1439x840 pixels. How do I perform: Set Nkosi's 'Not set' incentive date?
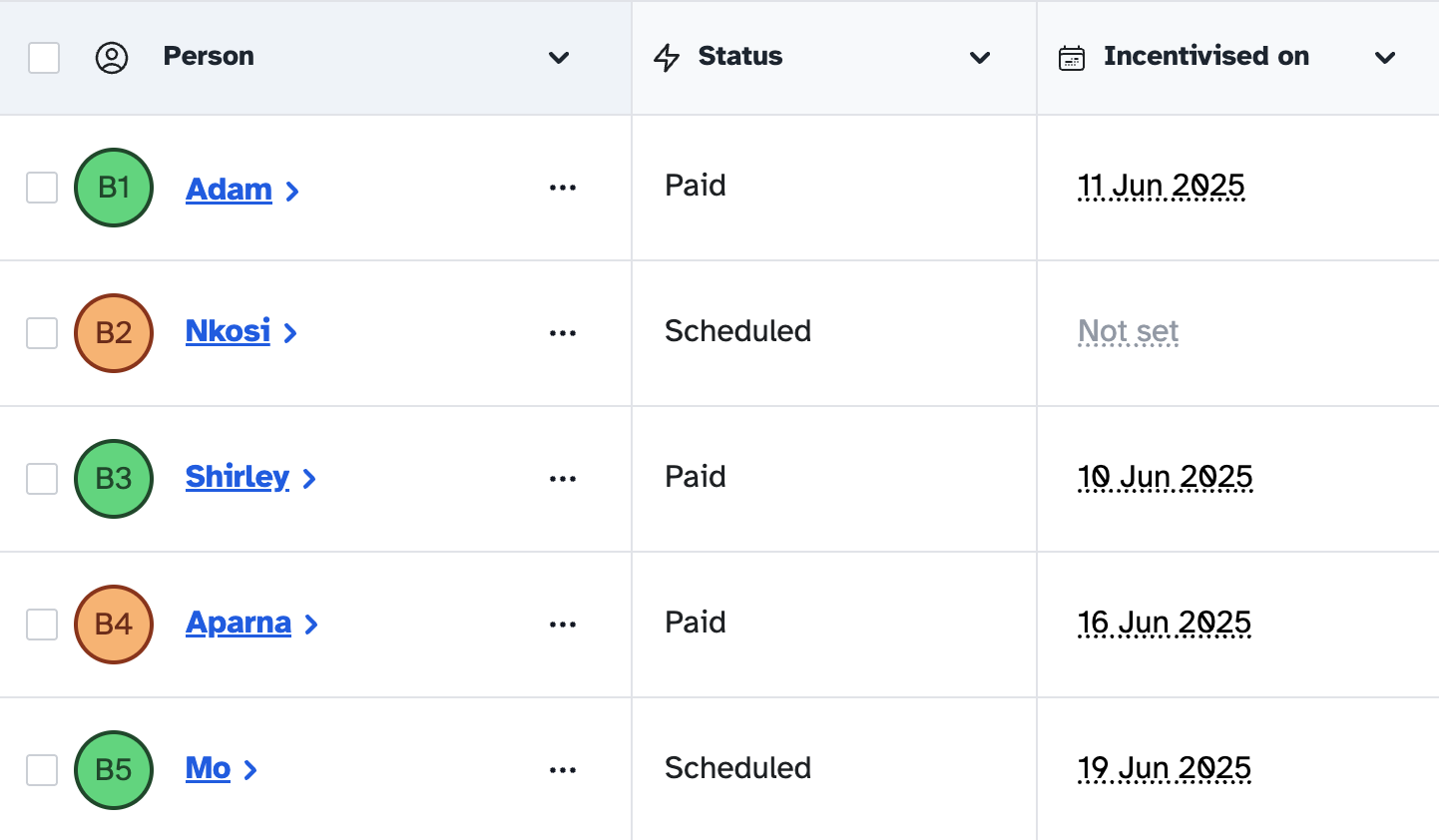(x=1129, y=331)
